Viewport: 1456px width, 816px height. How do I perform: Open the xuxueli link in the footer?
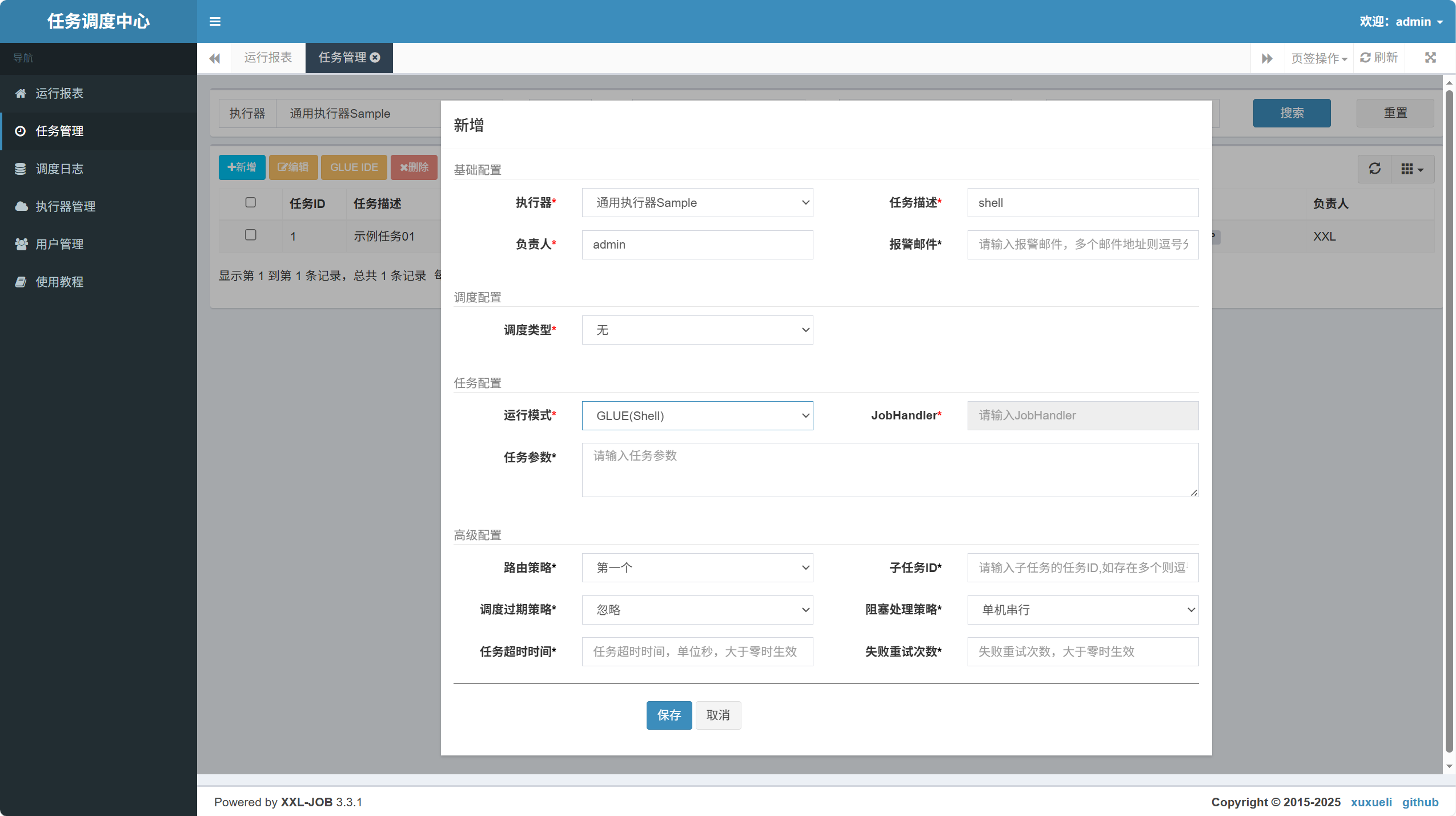tap(1371, 802)
